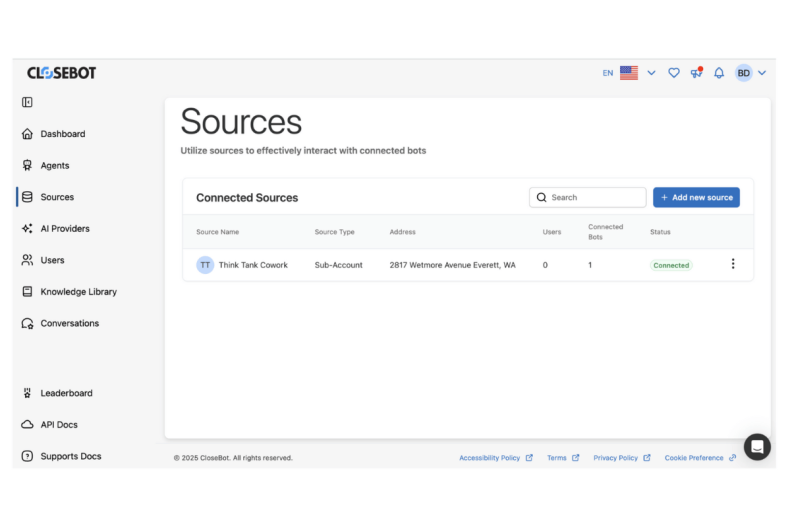Image resolution: width=790 pixels, height=527 pixels.
Task: Navigate to AI Providers
Action: click(x=64, y=229)
